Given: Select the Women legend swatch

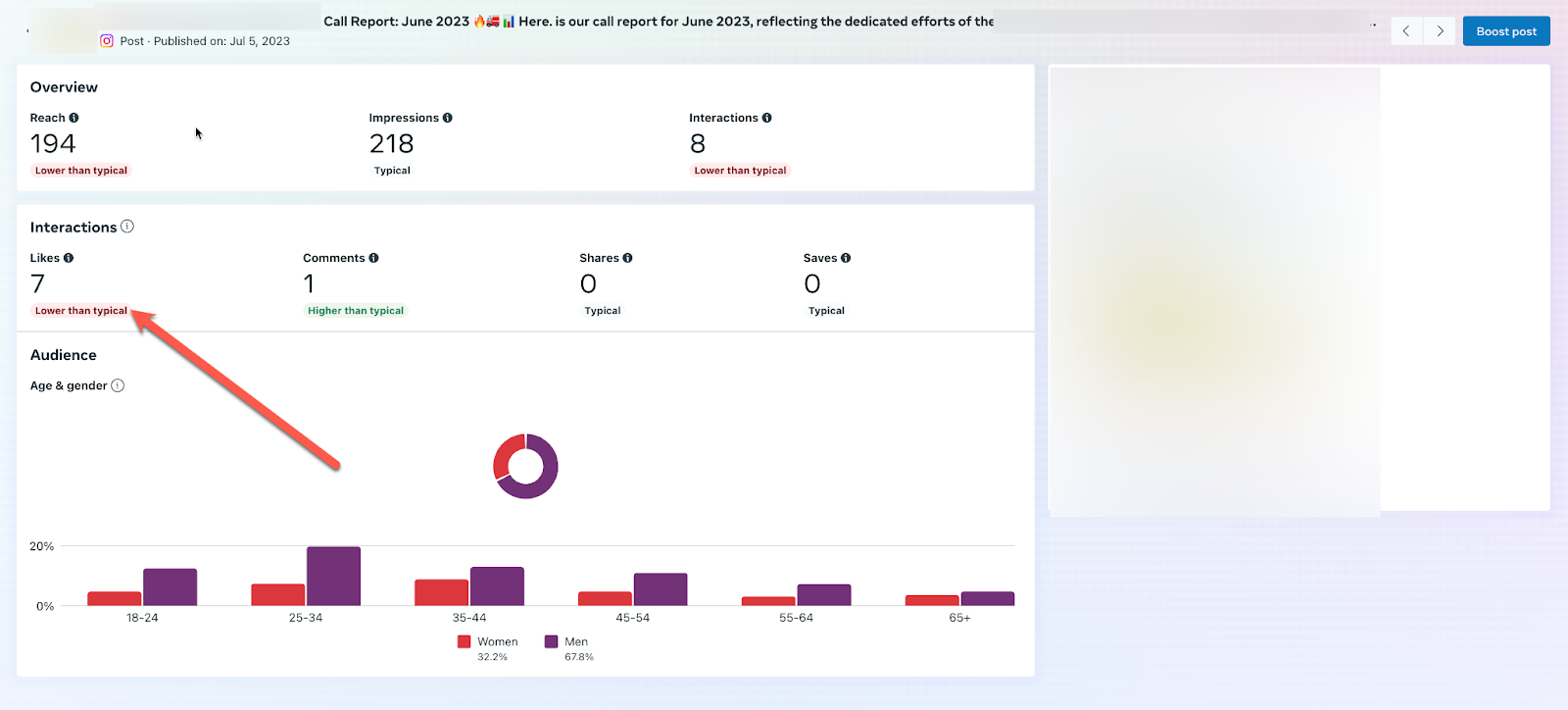Looking at the screenshot, I should [x=465, y=641].
